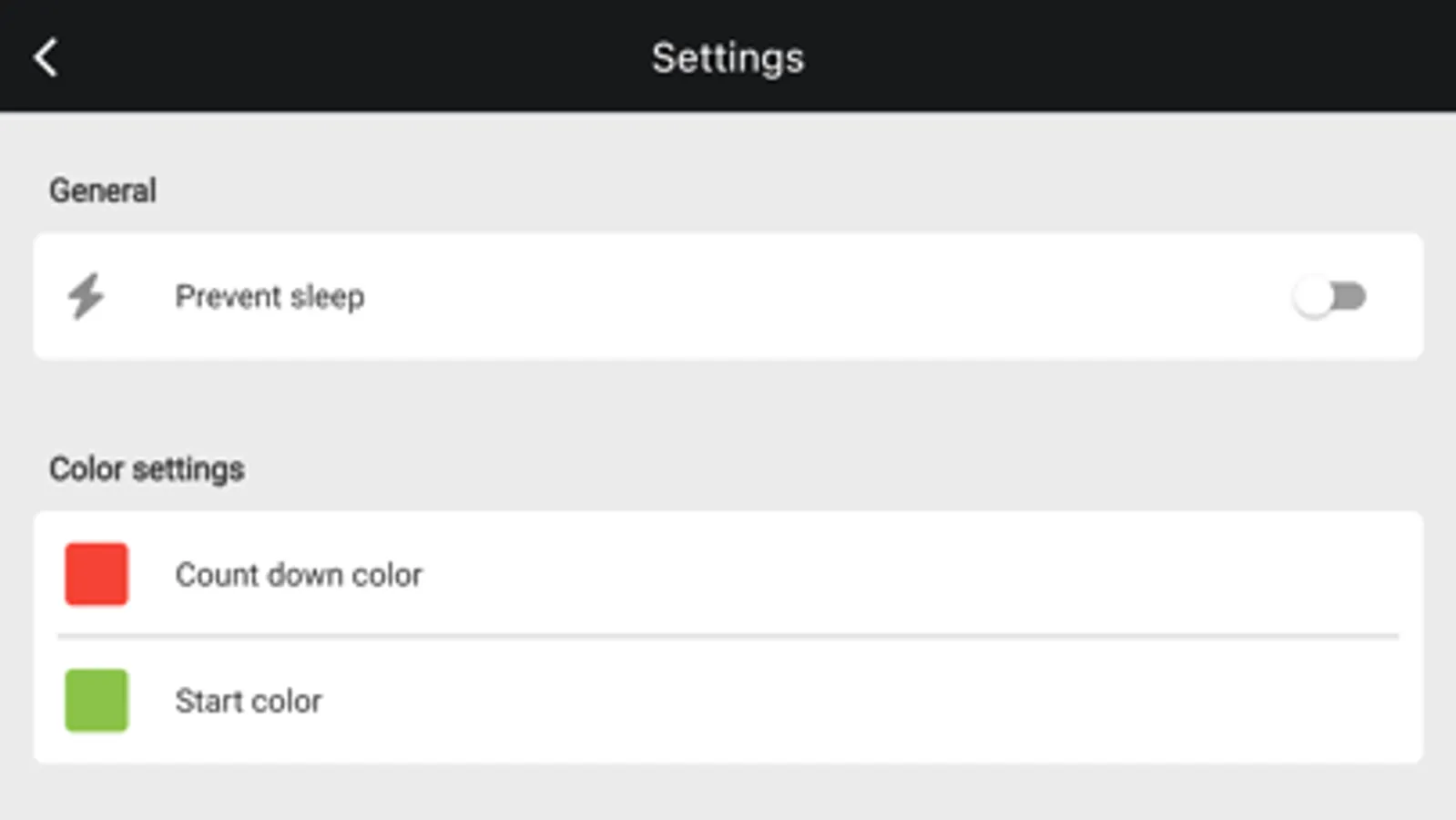Viewport: 1456px width, 820px height.
Task: Click gray area below the Start color card
Action: click(x=728, y=793)
